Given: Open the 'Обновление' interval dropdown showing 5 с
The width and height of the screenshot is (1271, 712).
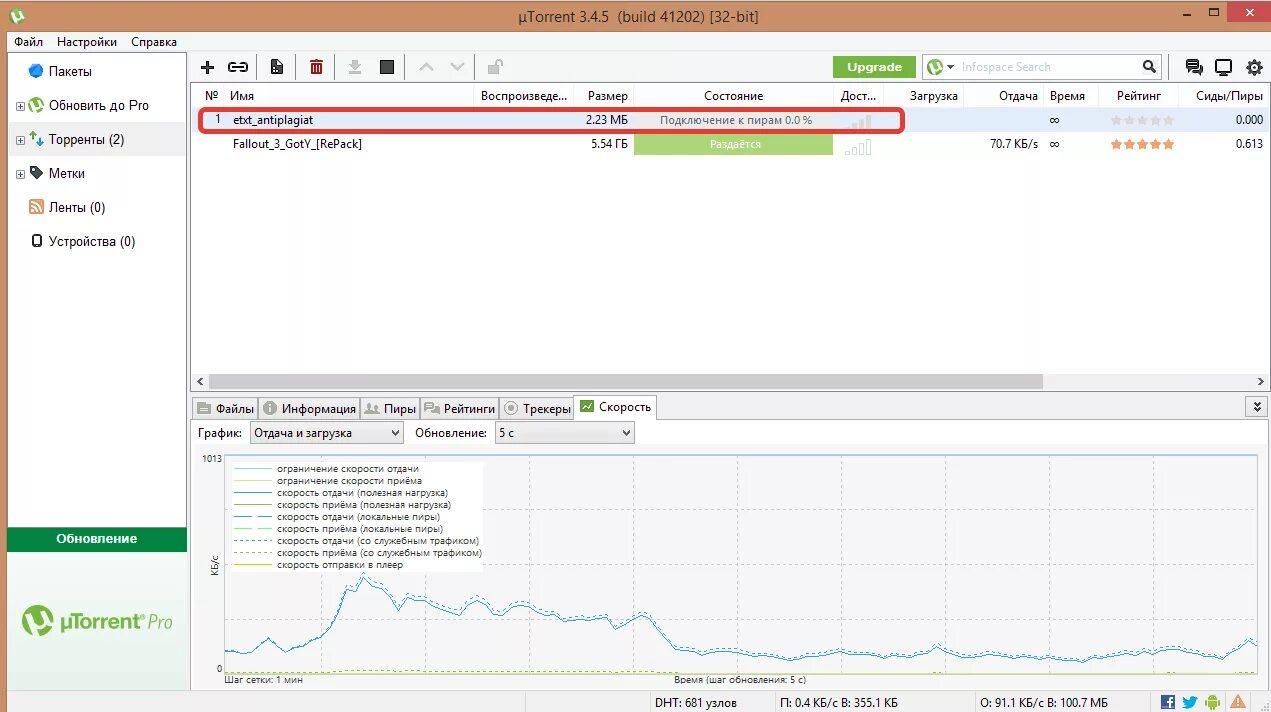Looking at the screenshot, I should pos(565,433).
